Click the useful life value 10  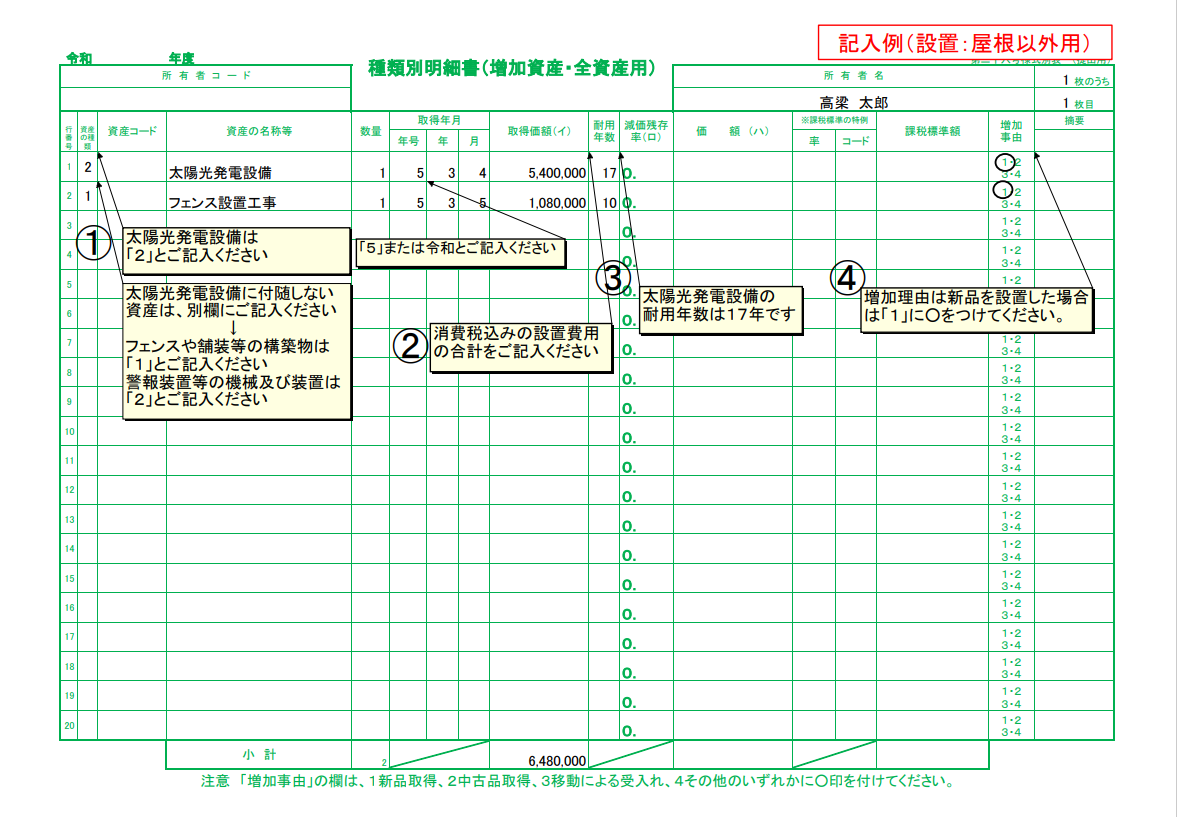point(609,203)
